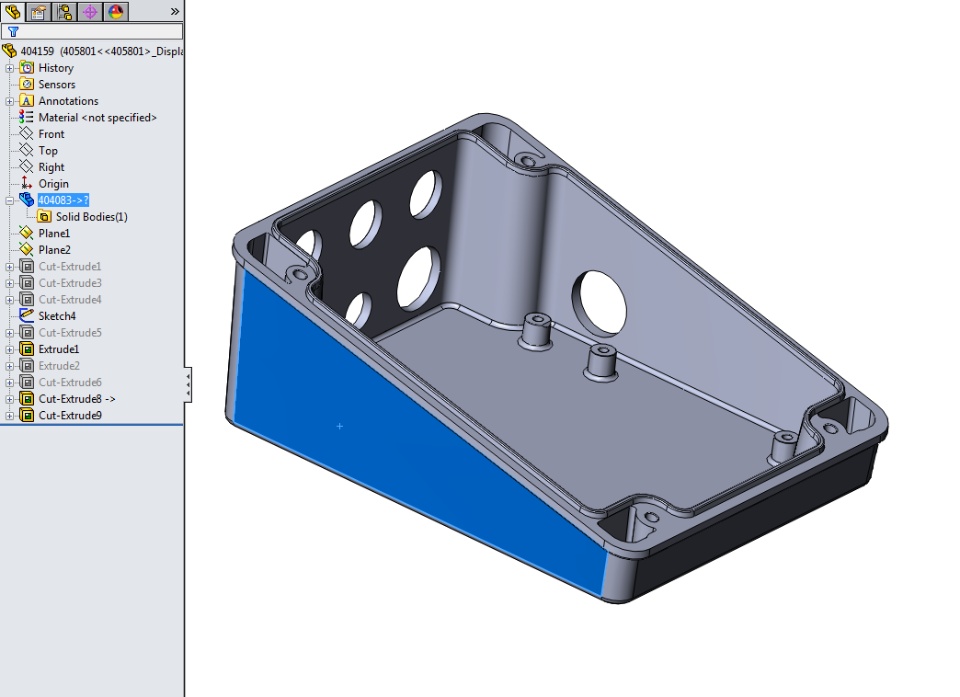This screenshot has width=960, height=697.
Task: Expand the Cut-Extrude3 feature
Action: pyautogui.click(x=10, y=283)
